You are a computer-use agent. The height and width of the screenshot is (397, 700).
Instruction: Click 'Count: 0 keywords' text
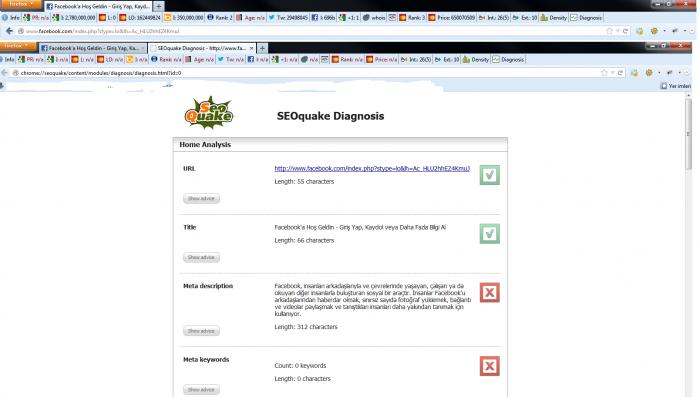tap(300, 365)
